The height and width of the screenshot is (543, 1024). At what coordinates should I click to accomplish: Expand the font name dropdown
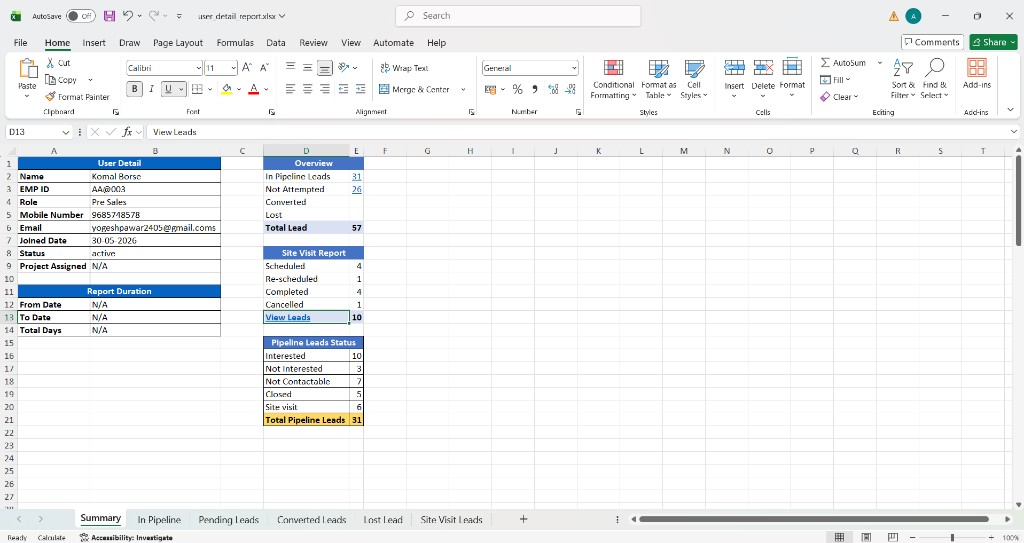coord(199,68)
